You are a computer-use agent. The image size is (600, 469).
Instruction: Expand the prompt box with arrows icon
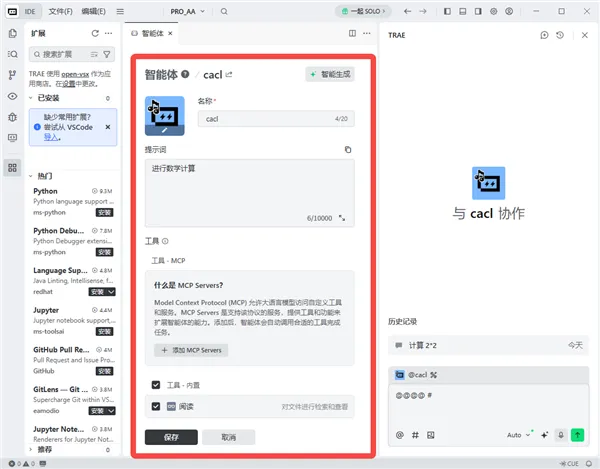pyautogui.click(x=342, y=218)
